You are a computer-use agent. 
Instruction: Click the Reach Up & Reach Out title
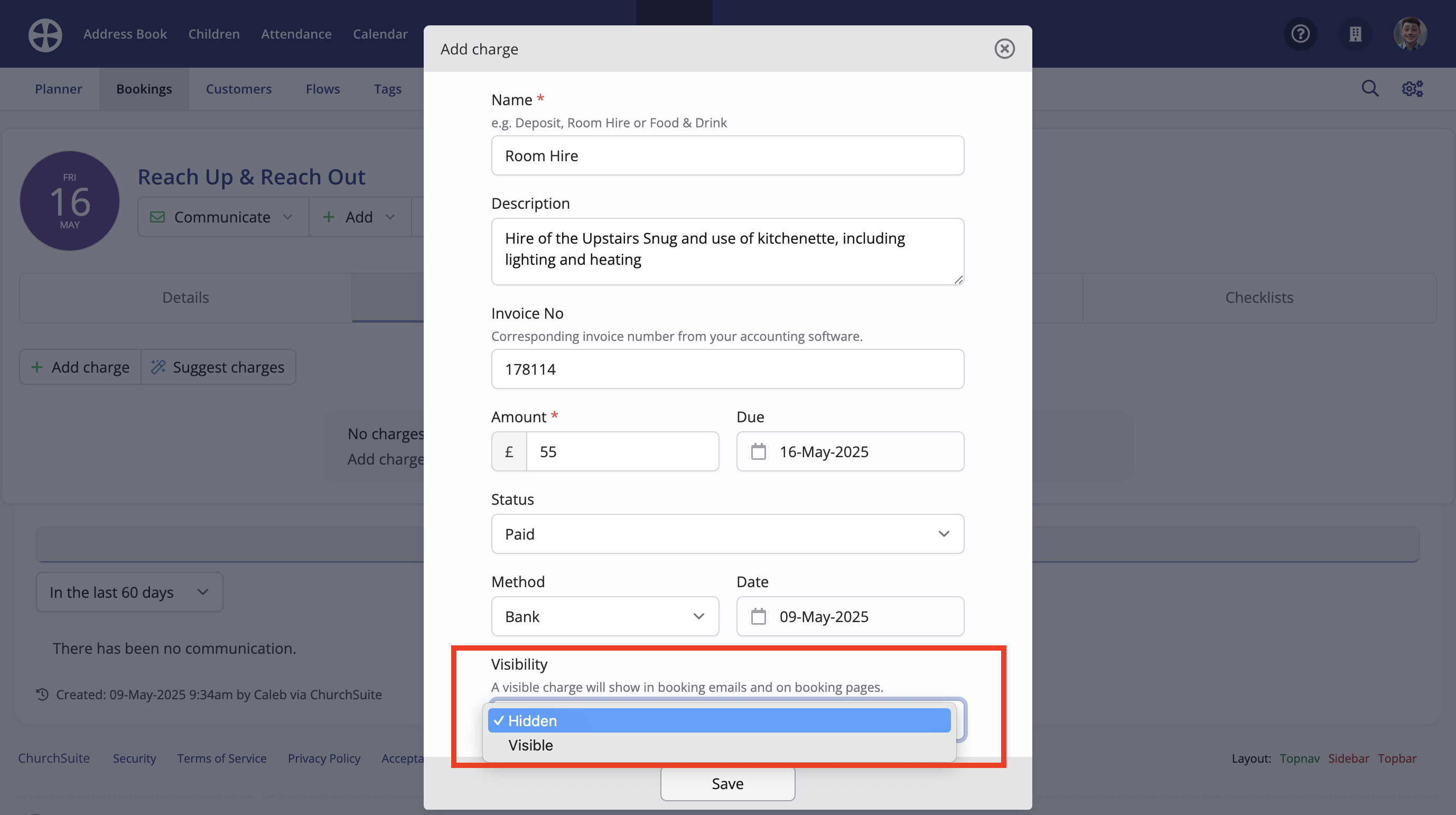point(251,177)
